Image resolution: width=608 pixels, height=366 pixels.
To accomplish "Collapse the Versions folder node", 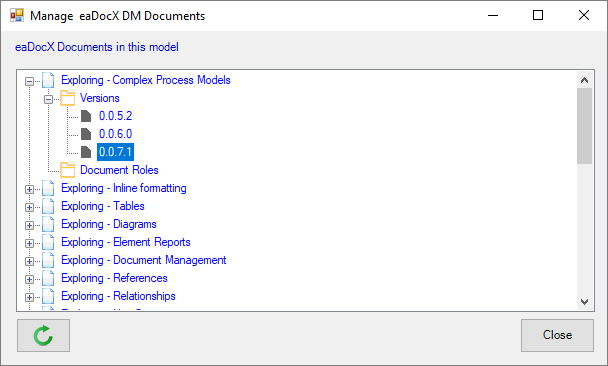I will point(48,100).
